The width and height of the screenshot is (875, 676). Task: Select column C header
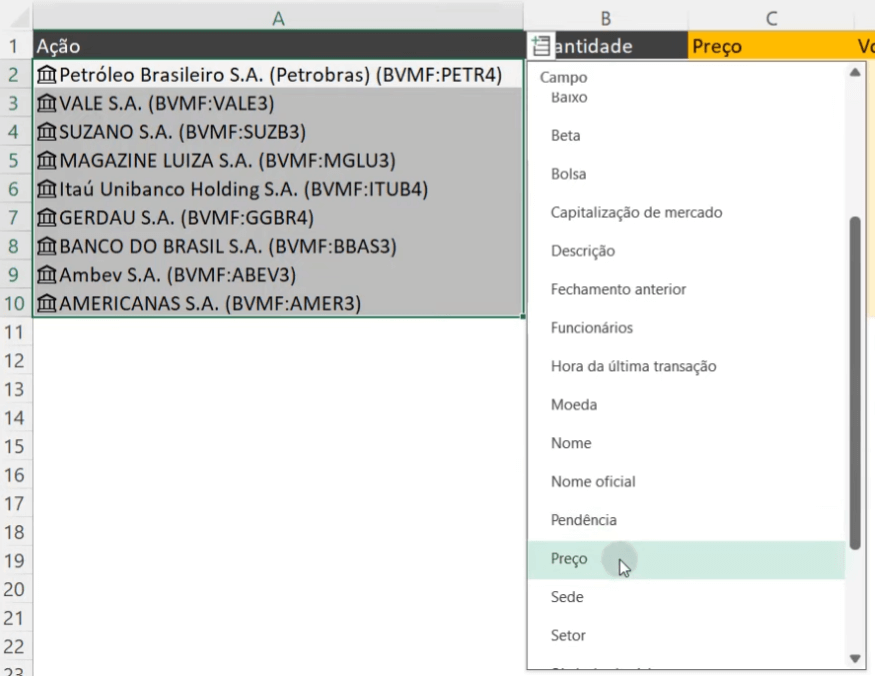pos(771,18)
